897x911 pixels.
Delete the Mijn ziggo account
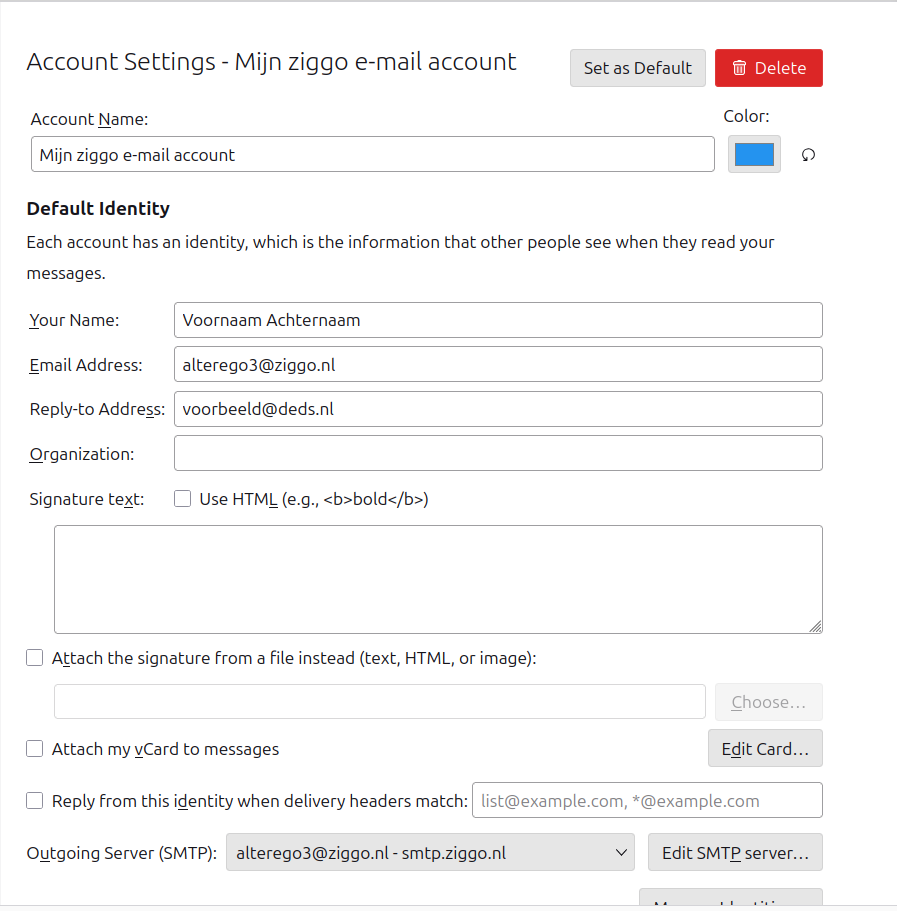(769, 68)
